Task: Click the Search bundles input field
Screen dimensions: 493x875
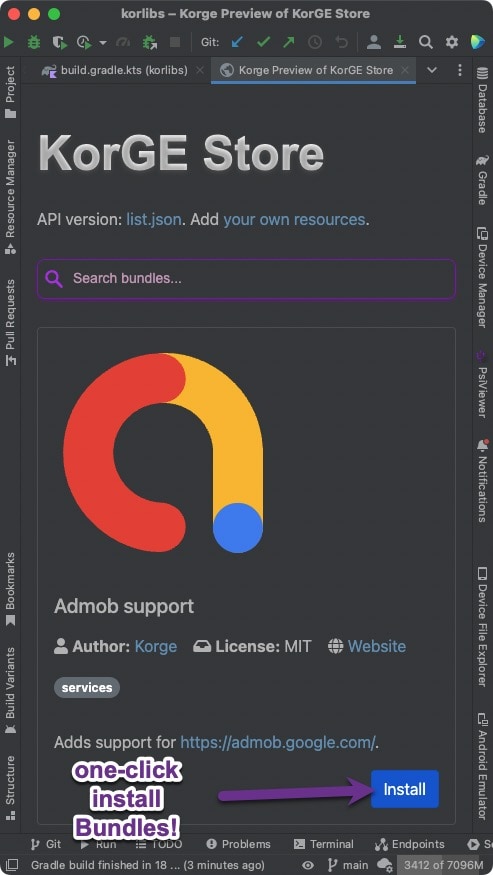Action: tap(246, 278)
